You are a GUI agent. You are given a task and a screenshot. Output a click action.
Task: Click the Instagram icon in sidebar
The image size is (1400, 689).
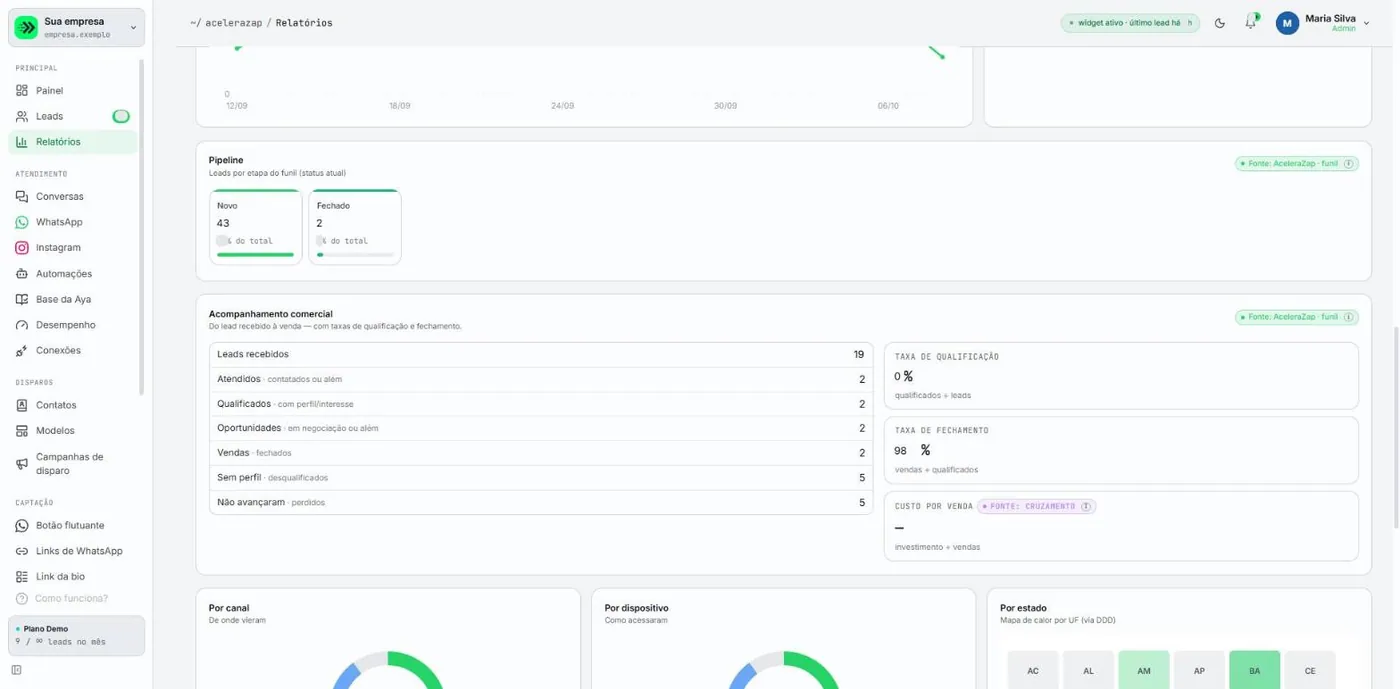tap(22, 248)
